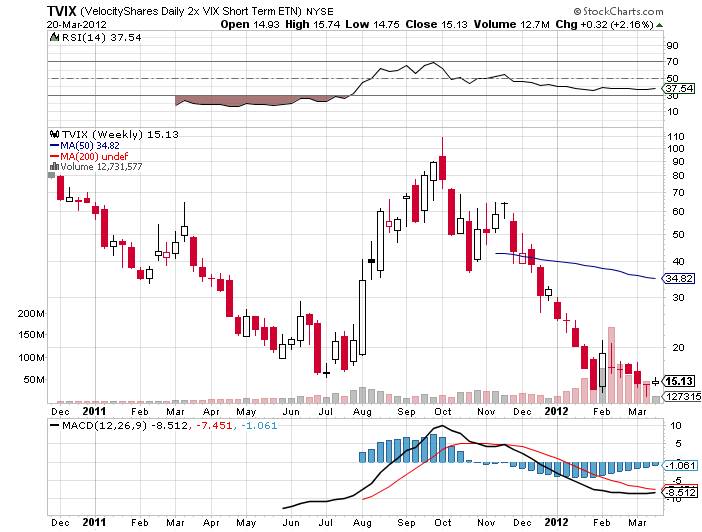Screen dimensions: 702x532
Task: Click the green up arrow after the Chg value
Action: (x=659, y=25)
